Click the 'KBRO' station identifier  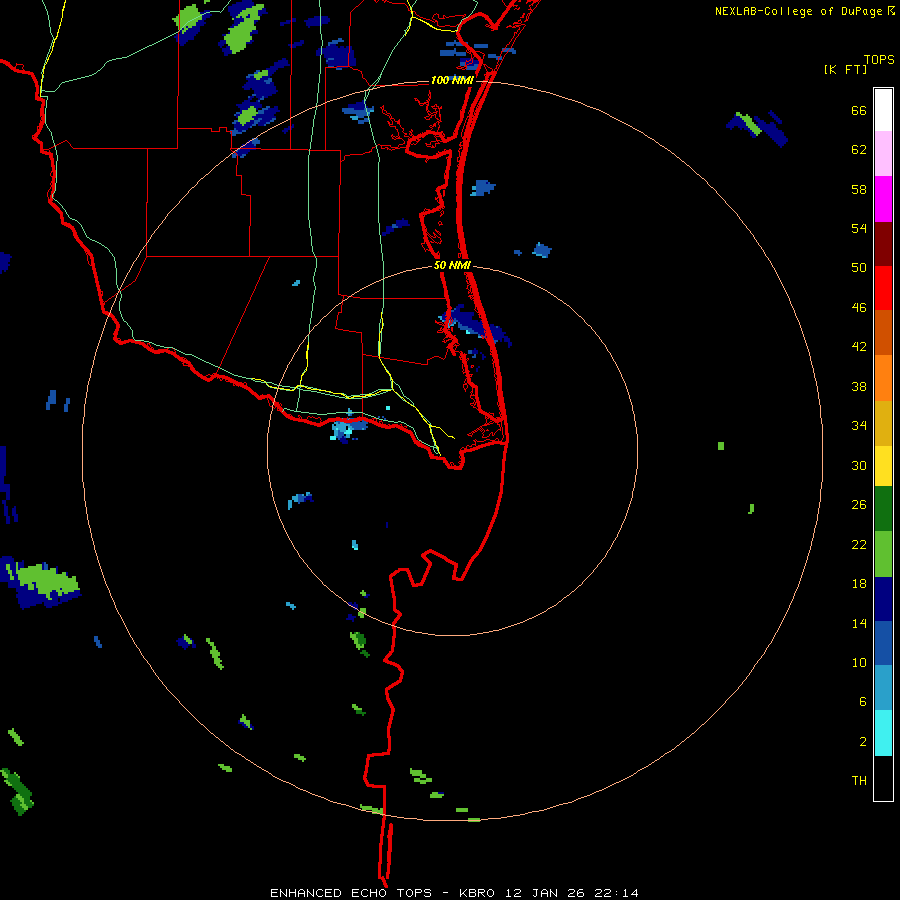point(476,893)
